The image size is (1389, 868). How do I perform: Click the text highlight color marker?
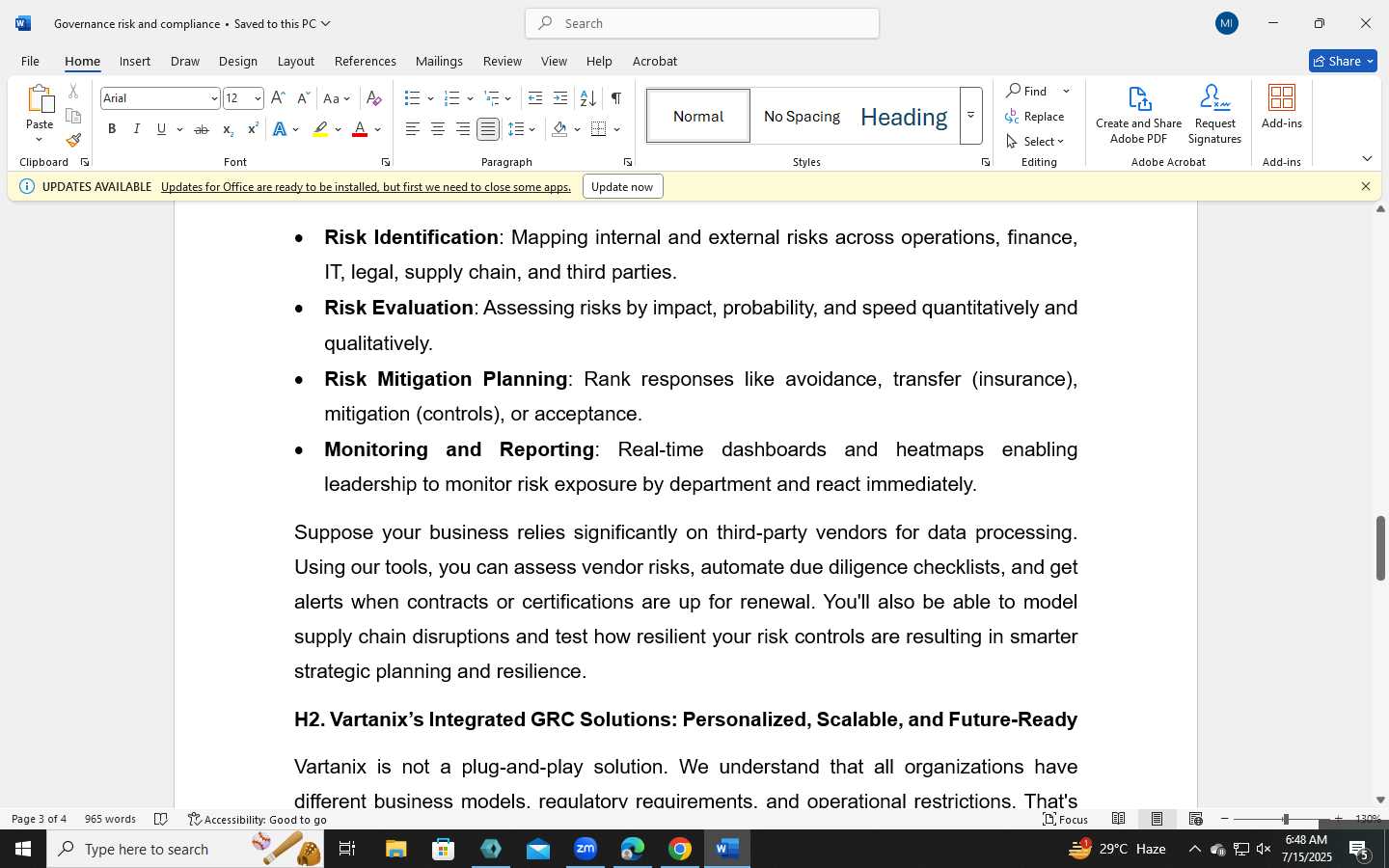[320, 129]
